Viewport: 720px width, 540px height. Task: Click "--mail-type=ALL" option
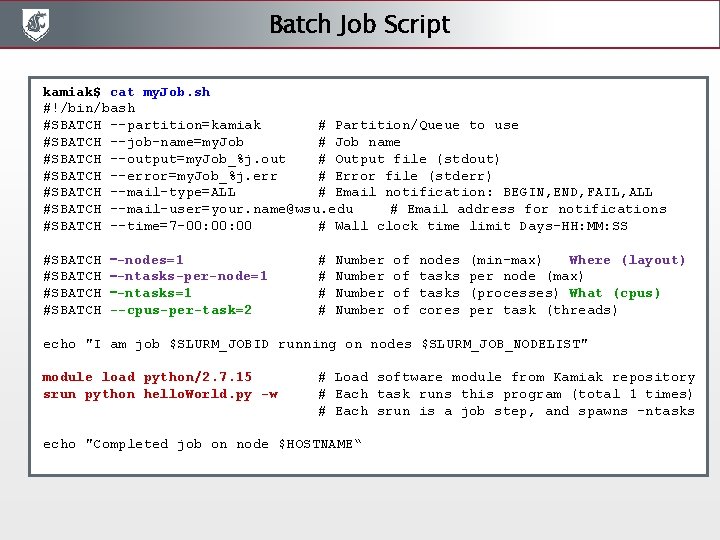pyautogui.click(x=173, y=192)
